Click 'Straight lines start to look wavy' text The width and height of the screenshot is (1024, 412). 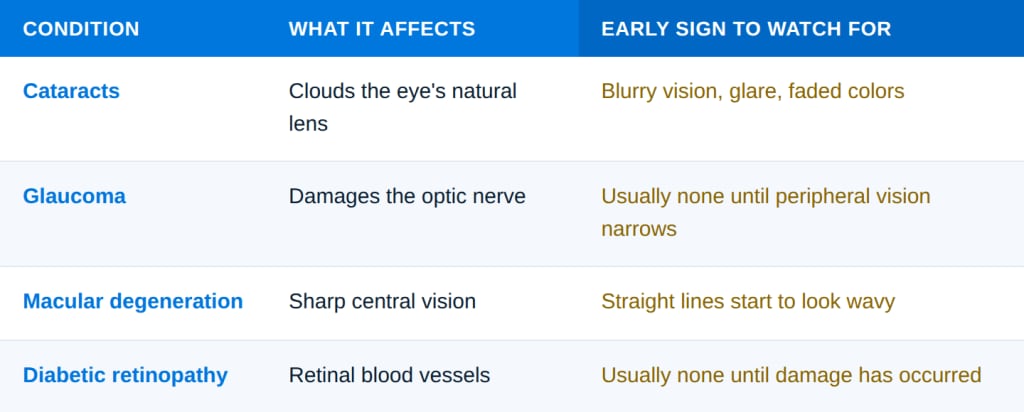748,302
